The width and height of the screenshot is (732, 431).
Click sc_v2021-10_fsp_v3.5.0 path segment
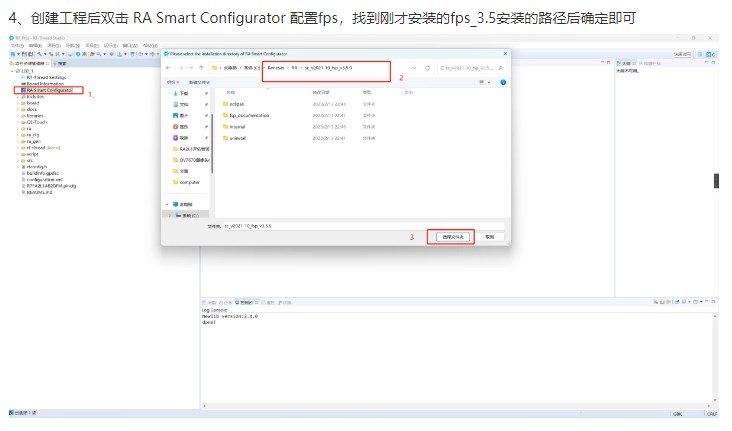328,68
